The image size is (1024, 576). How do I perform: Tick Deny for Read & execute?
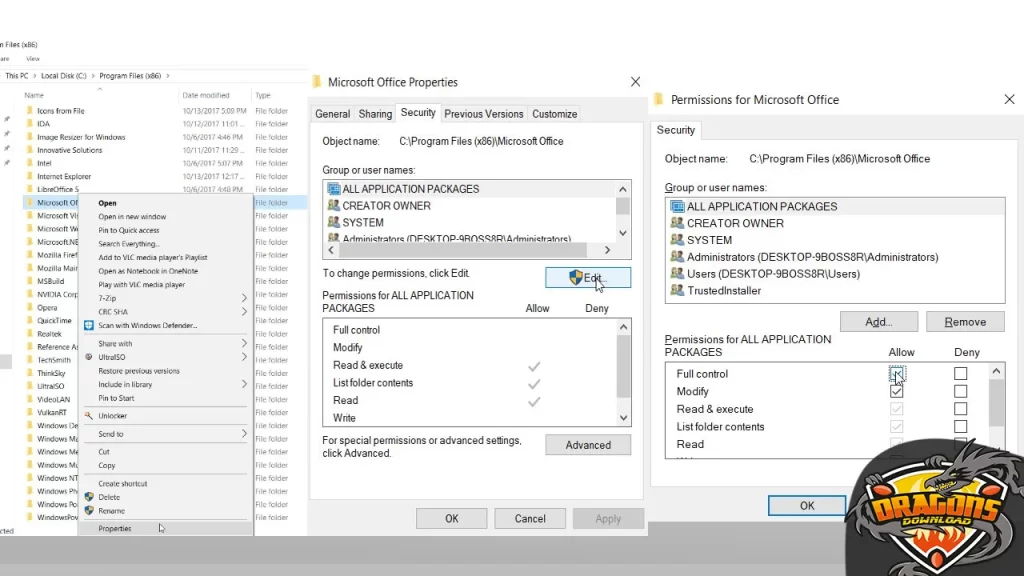(960, 409)
